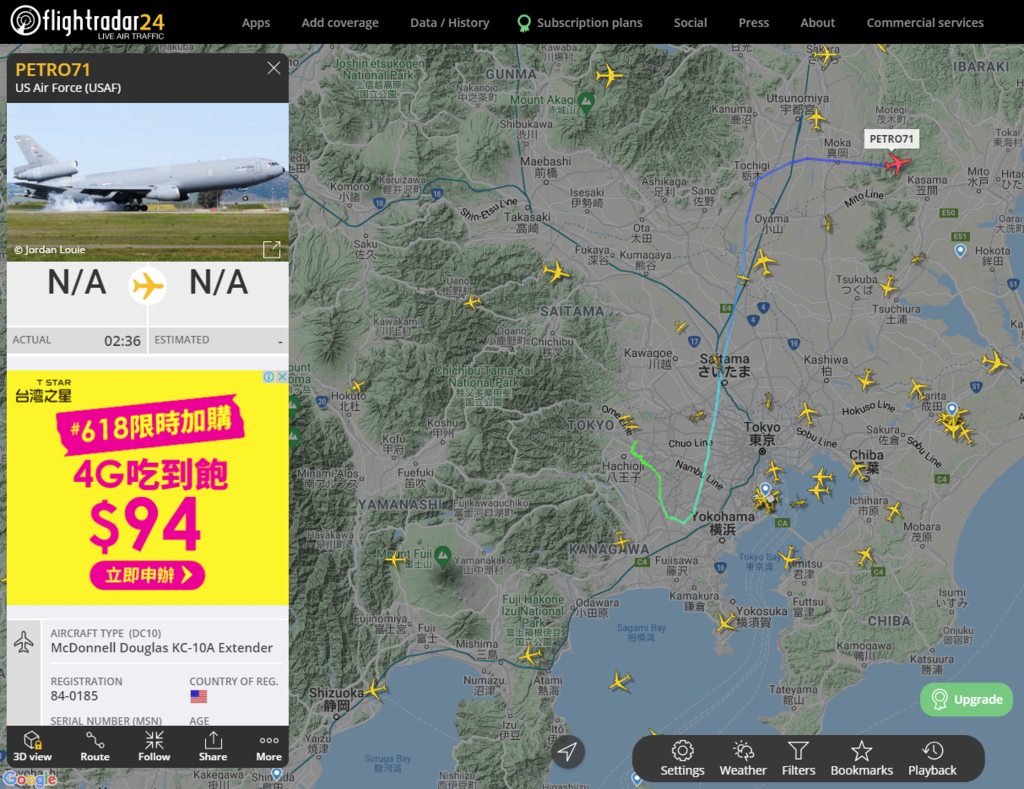Image resolution: width=1024 pixels, height=789 pixels.
Task: Select the aircraft over Gunma
Action: click(609, 75)
